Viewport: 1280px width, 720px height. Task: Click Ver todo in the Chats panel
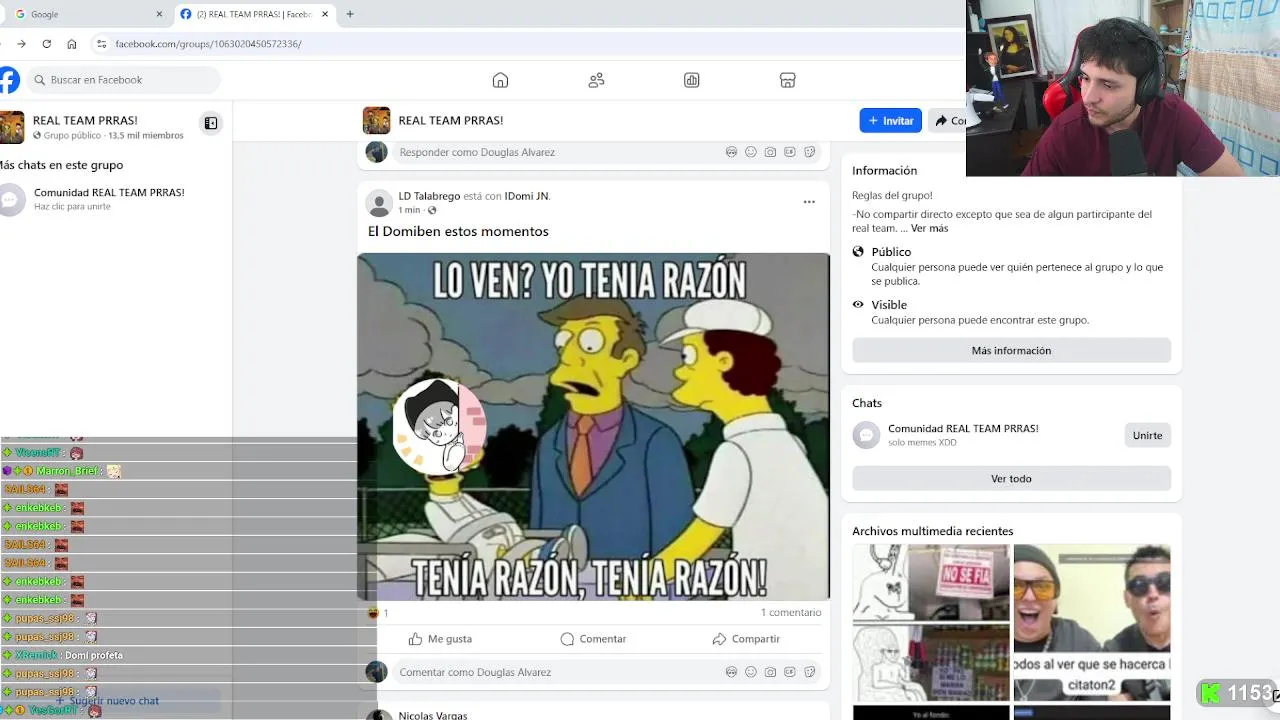pos(1011,478)
